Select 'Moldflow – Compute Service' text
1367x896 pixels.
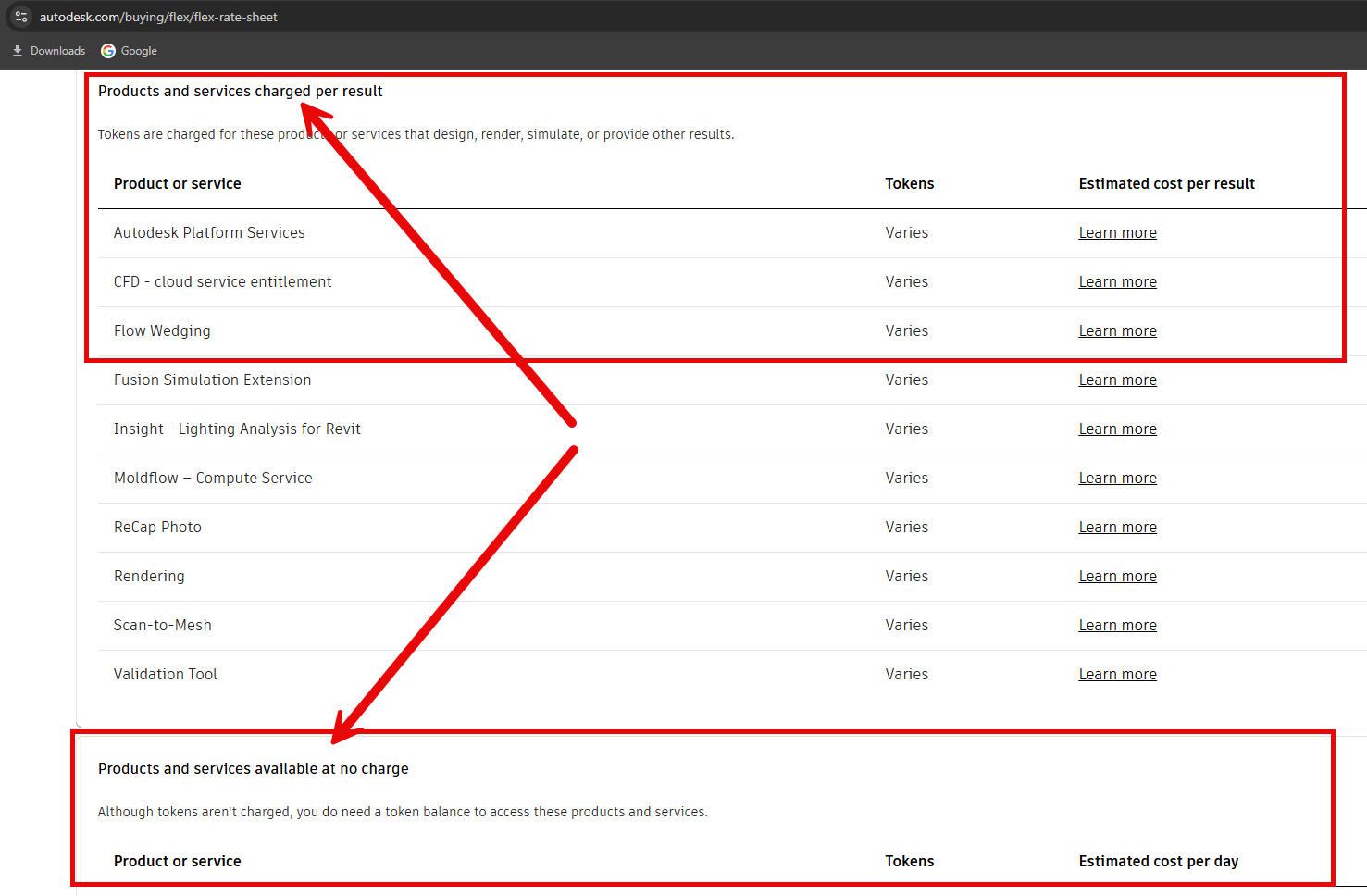click(x=213, y=479)
